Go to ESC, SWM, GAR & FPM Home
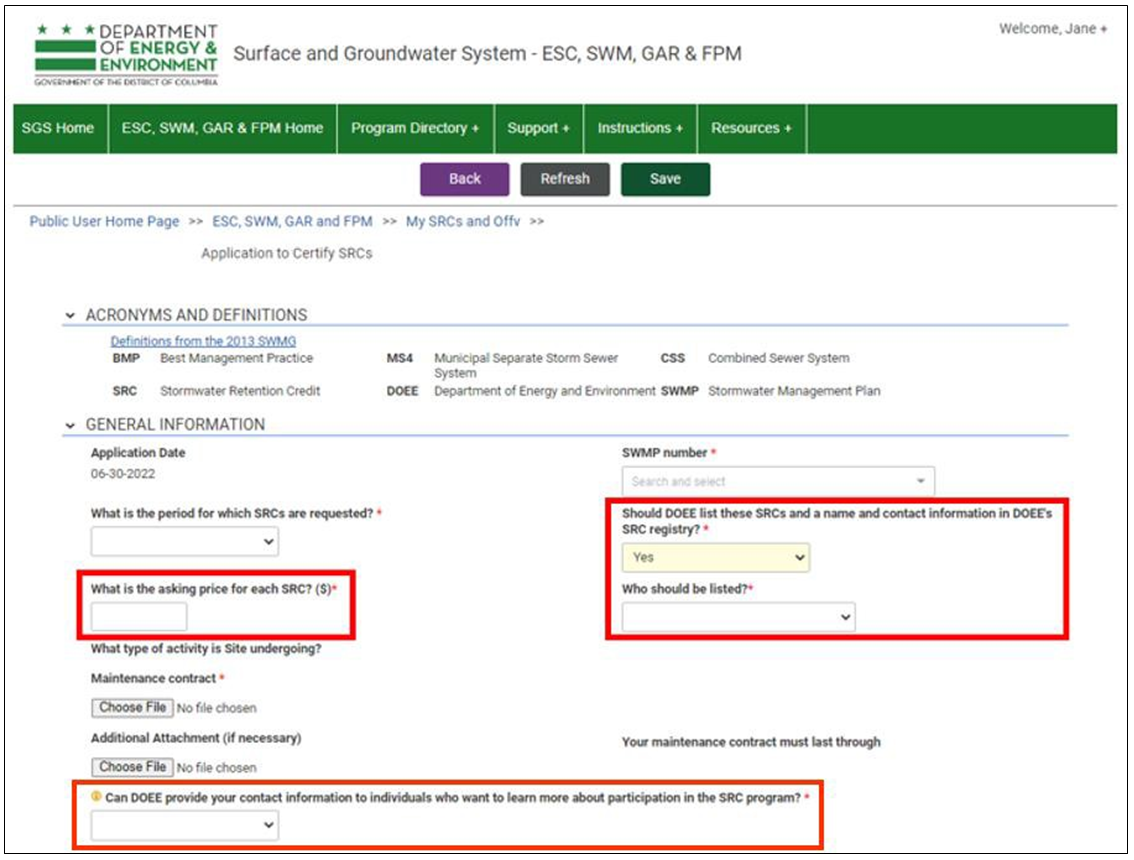 pos(222,128)
